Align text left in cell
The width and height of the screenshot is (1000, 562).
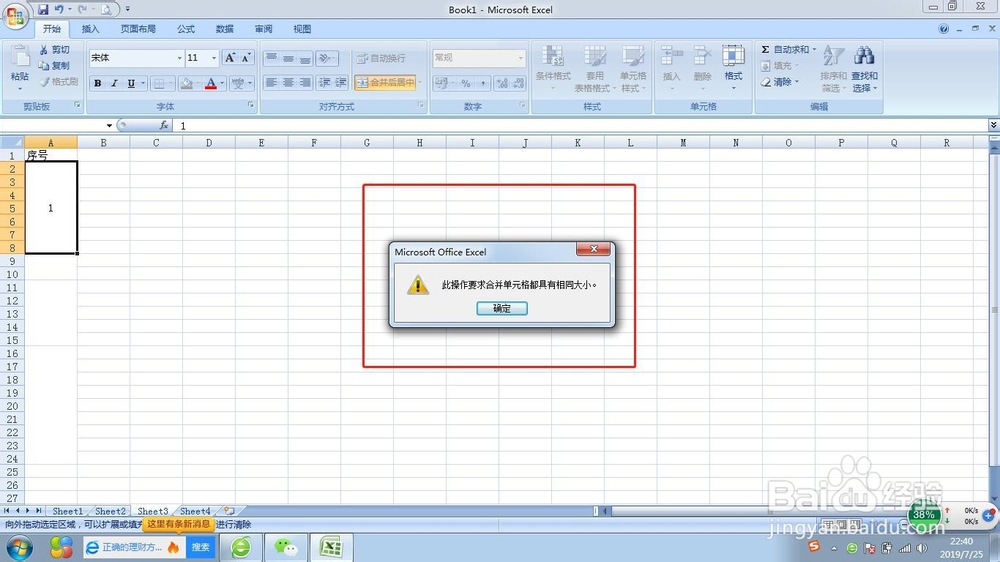[x=271, y=82]
